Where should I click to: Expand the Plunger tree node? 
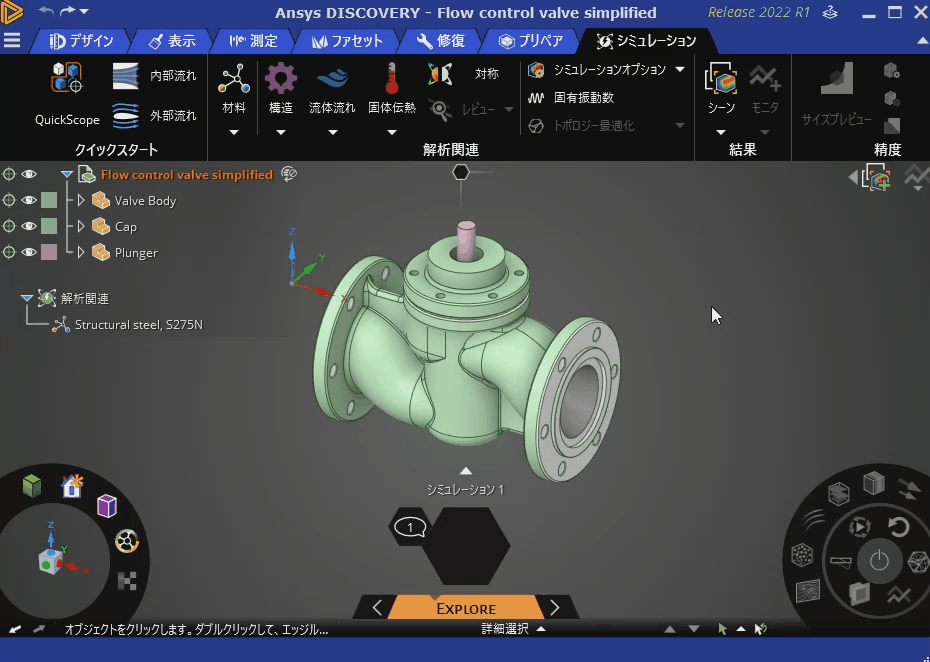(x=81, y=252)
